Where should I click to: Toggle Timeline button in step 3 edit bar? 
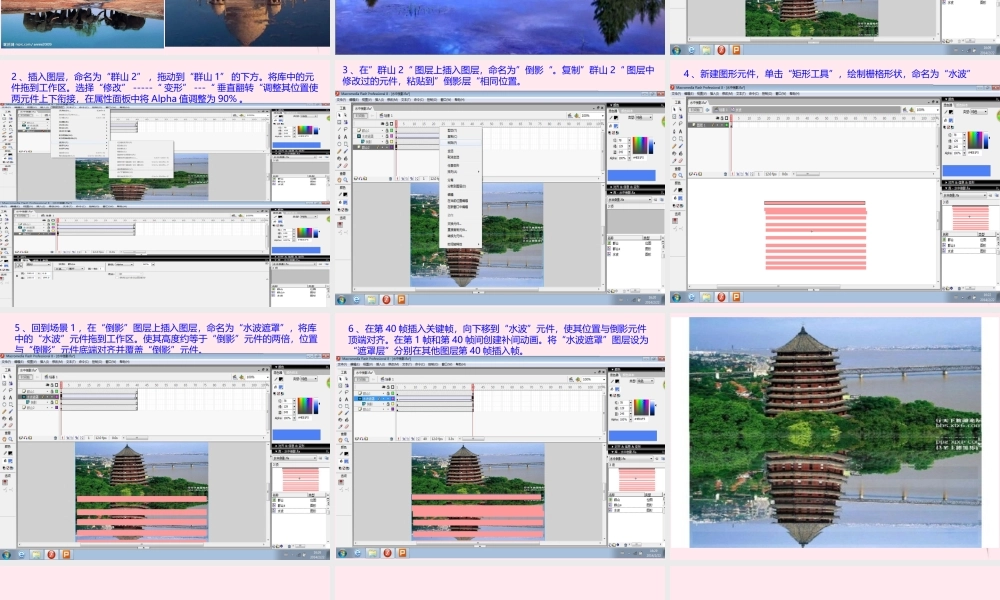click(361, 115)
